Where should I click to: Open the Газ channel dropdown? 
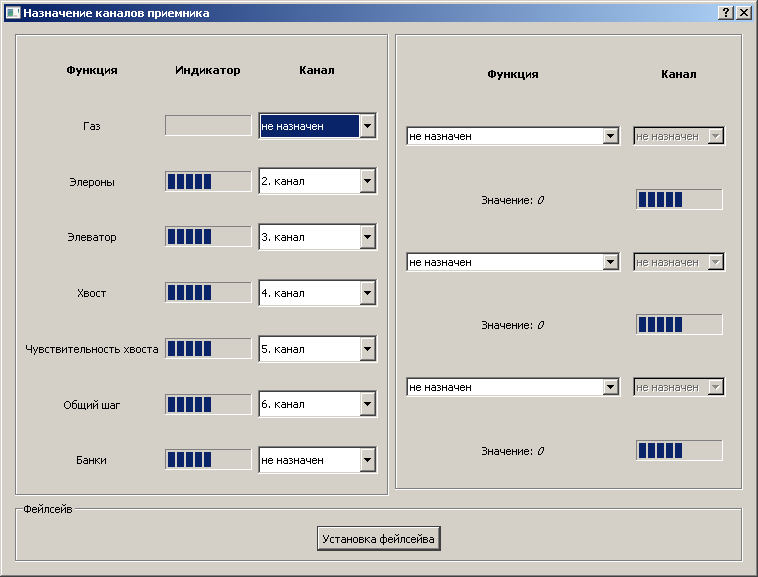pos(317,126)
